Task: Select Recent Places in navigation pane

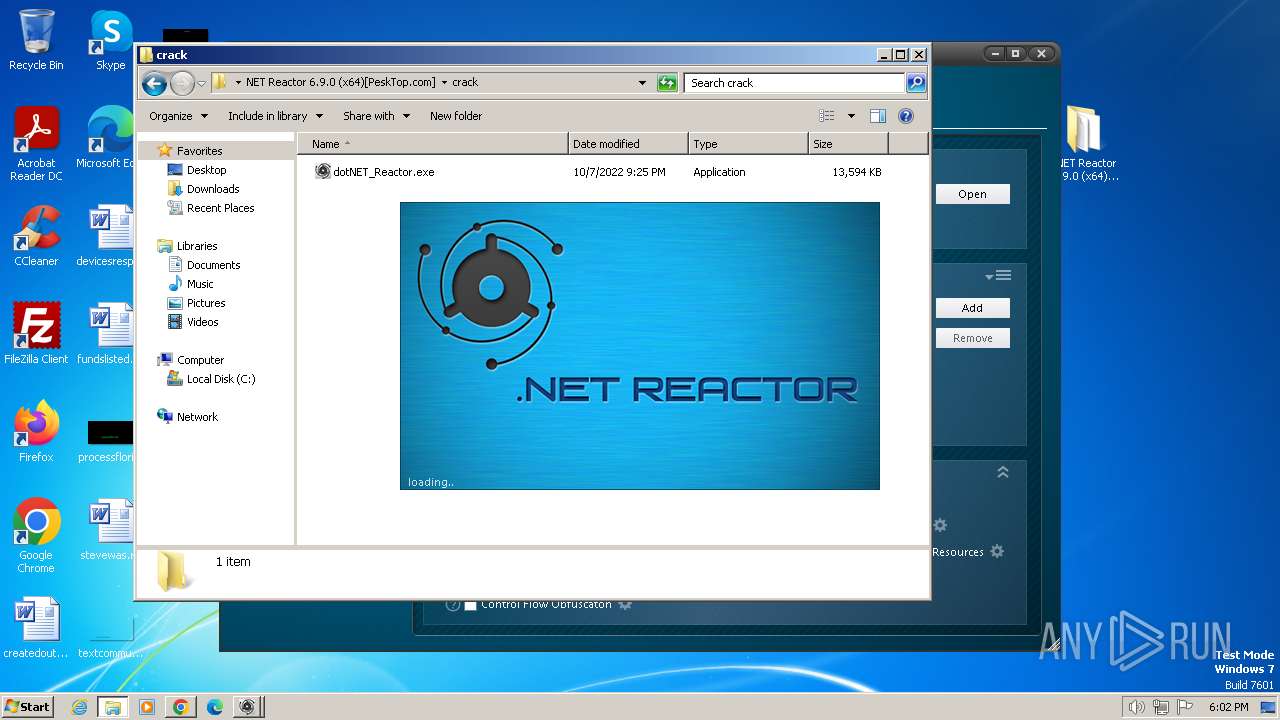Action: click(x=220, y=208)
